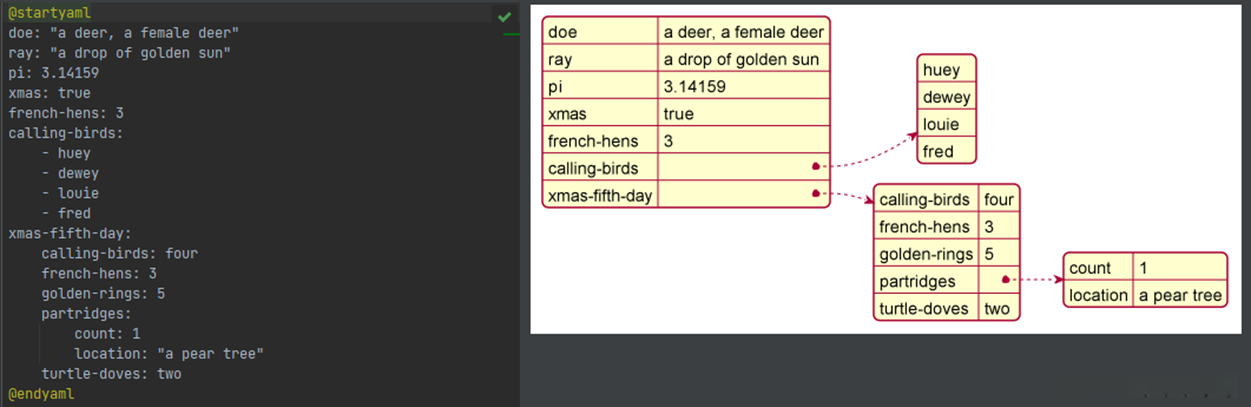
Task: Click the @startyaml line in the editor
Action: pos(43,13)
